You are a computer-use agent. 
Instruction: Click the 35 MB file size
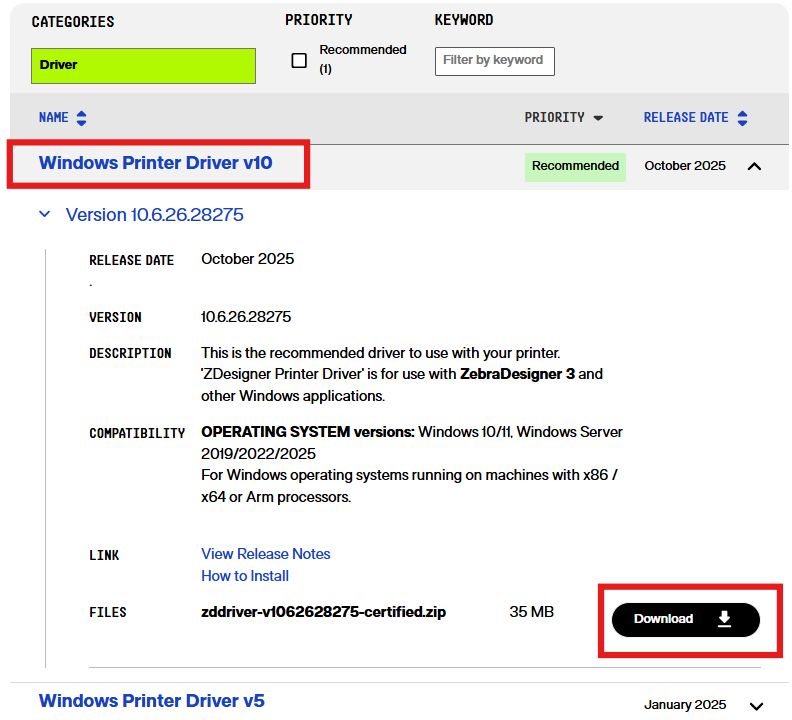pyautogui.click(x=531, y=612)
